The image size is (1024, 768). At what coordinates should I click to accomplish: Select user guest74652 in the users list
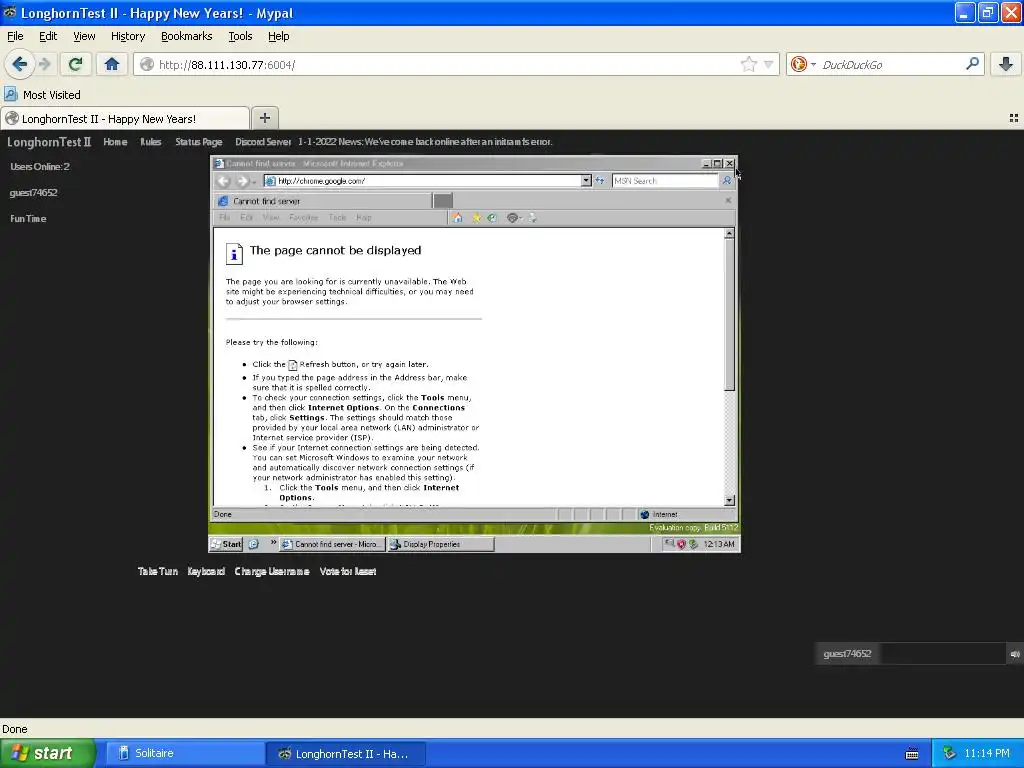click(33, 193)
